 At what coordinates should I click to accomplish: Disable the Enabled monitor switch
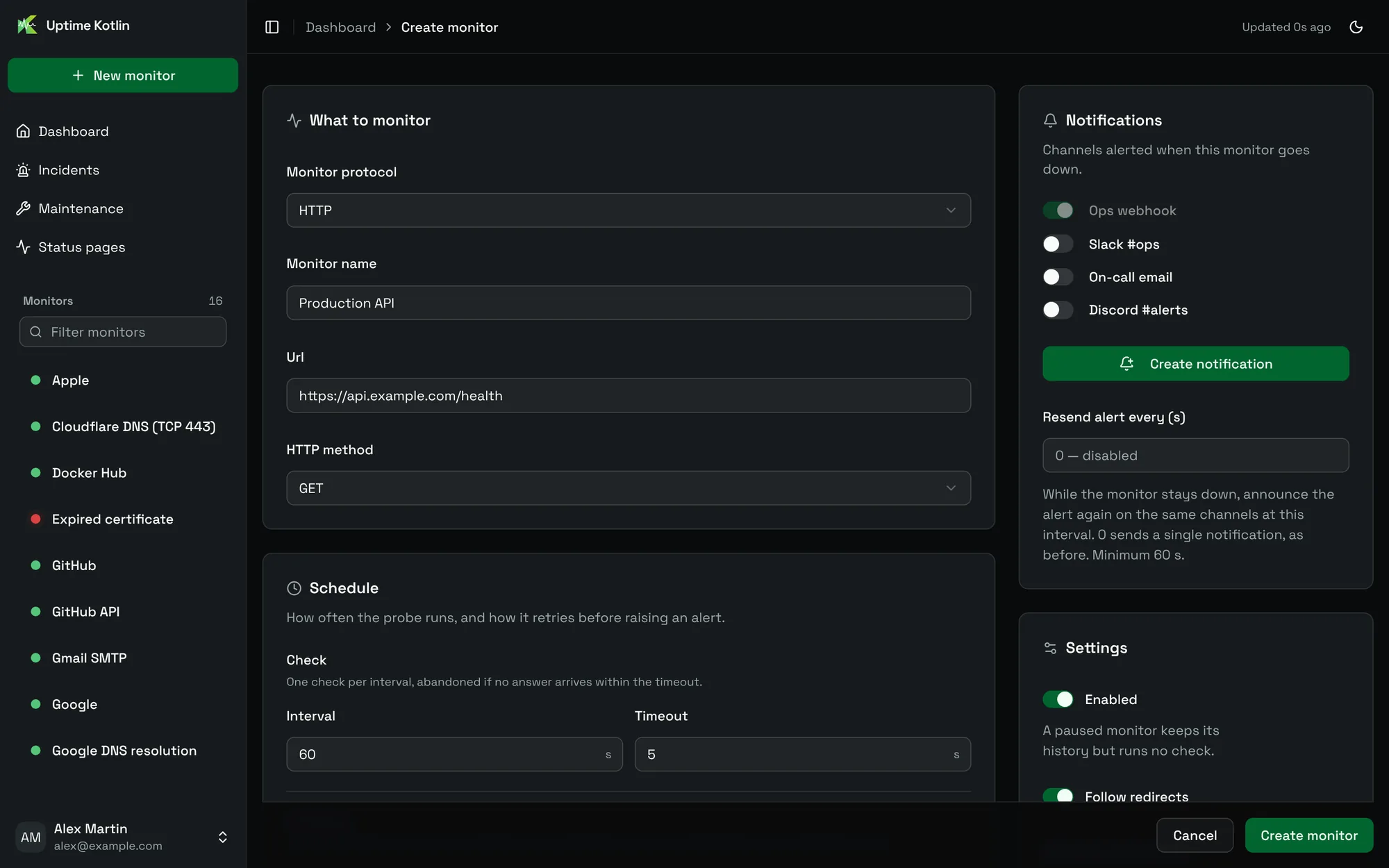point(1058,699)
